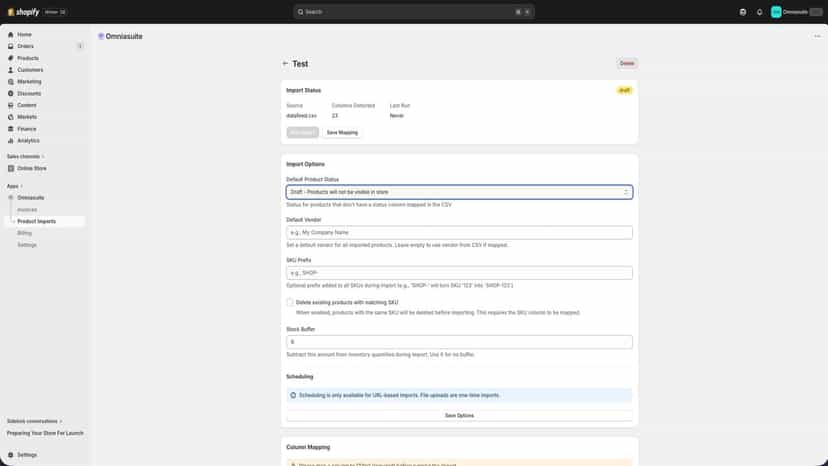The image size is (828, 466).
Task: Open Discounts via its badge icon
Action: [11, 94]
